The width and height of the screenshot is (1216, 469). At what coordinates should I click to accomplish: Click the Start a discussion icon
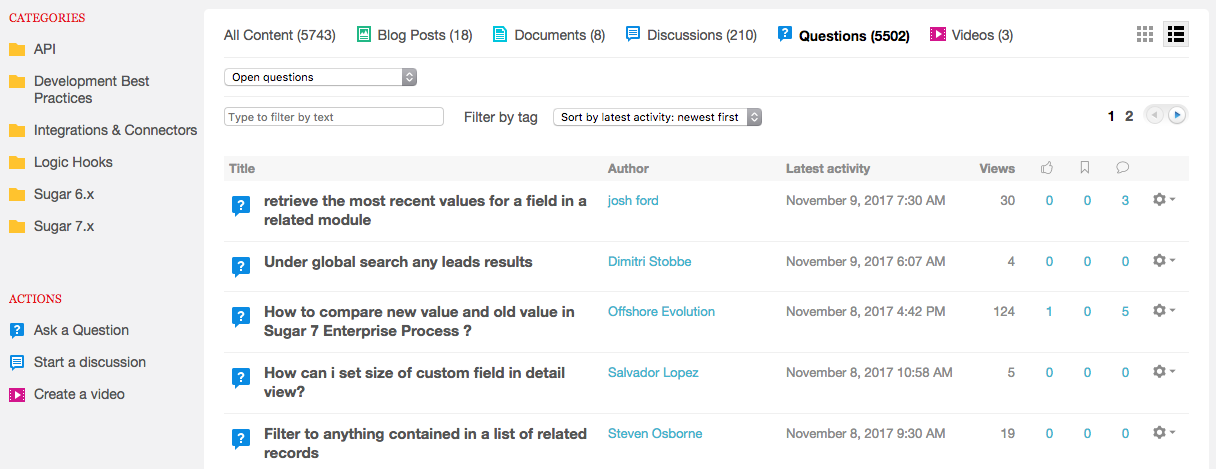pos(17,362)
